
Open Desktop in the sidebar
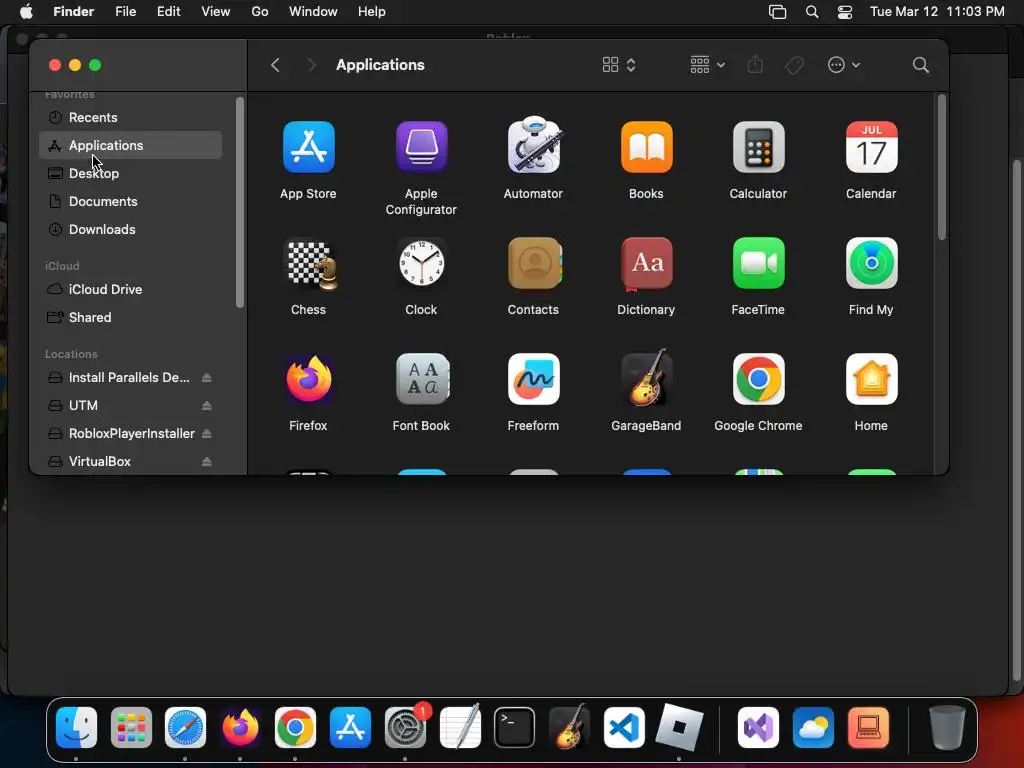point(131,173)
